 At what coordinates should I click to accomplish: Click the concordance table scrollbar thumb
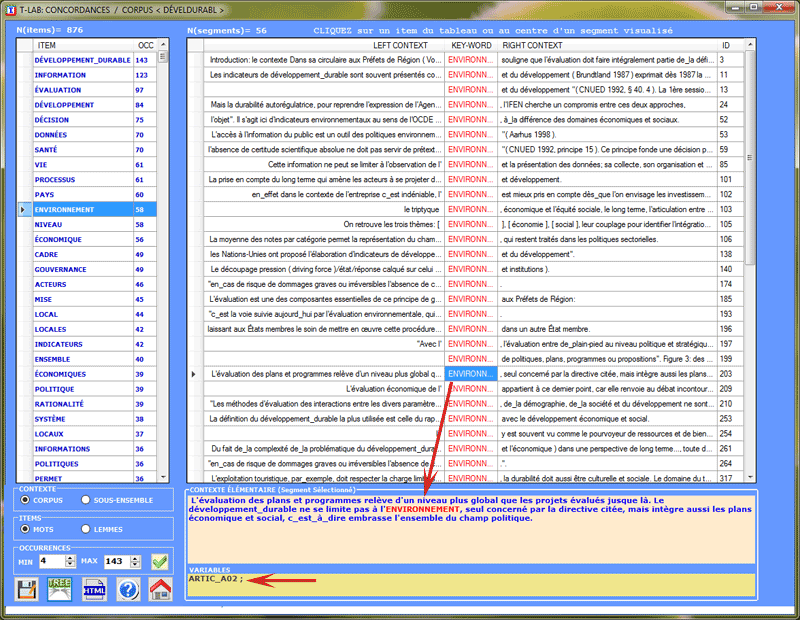750,157
